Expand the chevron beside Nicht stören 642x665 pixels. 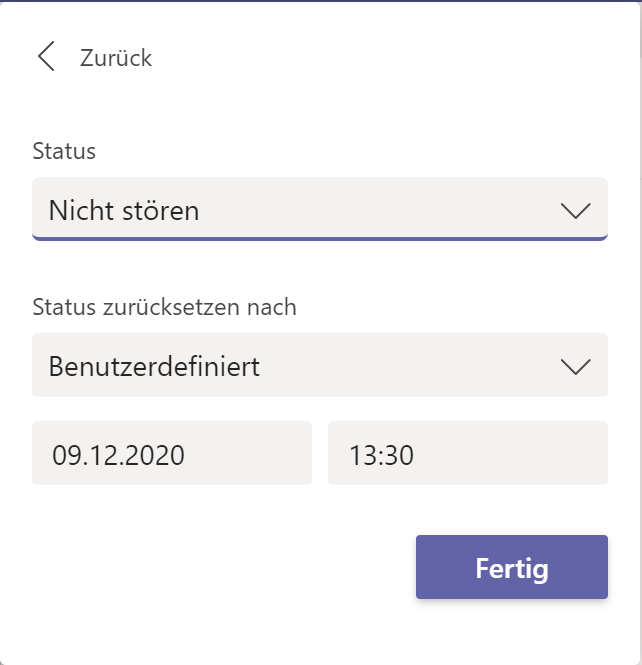575,210
